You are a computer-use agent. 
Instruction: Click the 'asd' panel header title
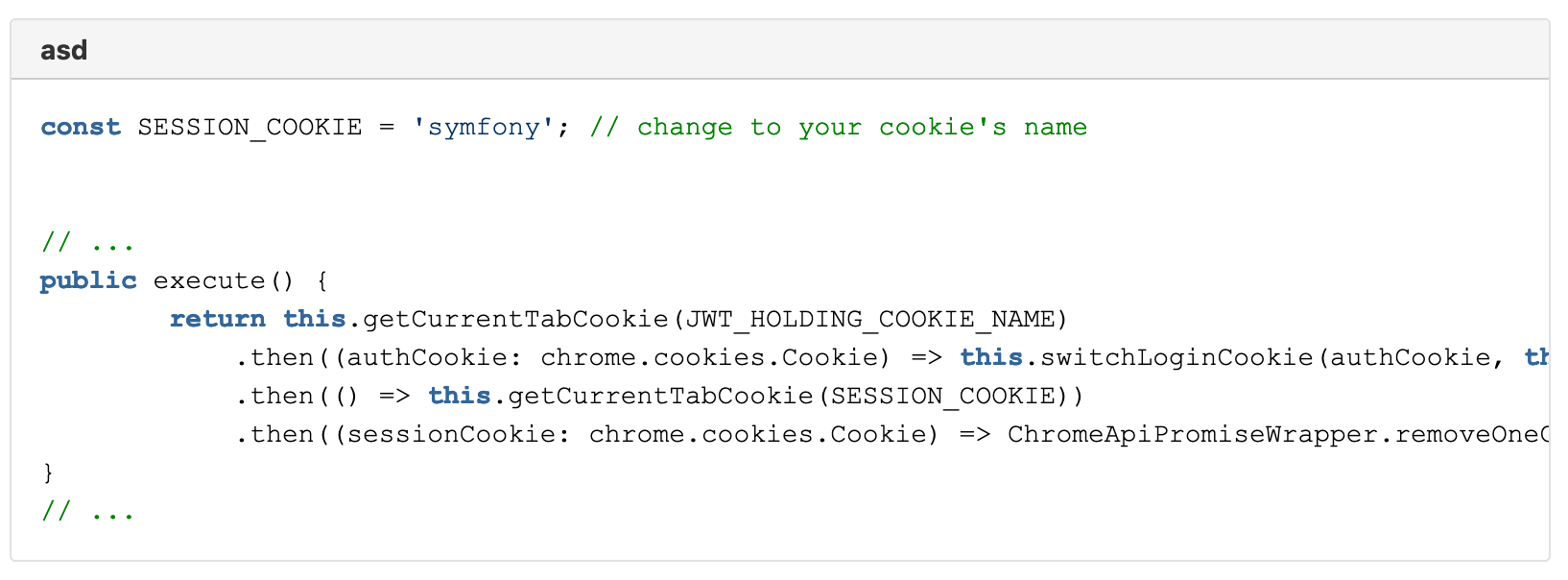click(63, 50)
